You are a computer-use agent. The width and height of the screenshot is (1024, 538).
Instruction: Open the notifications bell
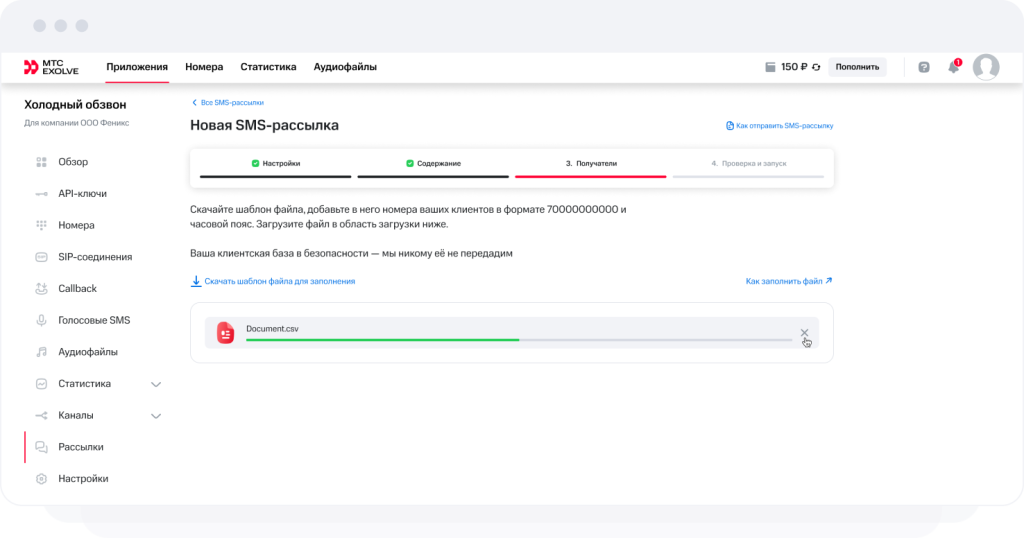pos(954,67)
